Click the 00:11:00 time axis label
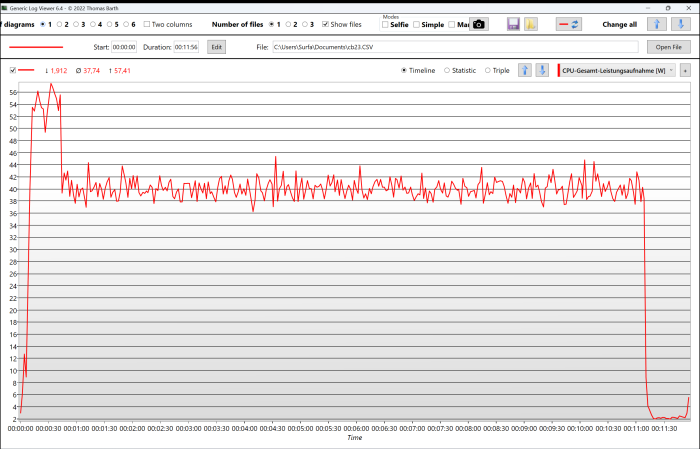 tap(636, 428)
